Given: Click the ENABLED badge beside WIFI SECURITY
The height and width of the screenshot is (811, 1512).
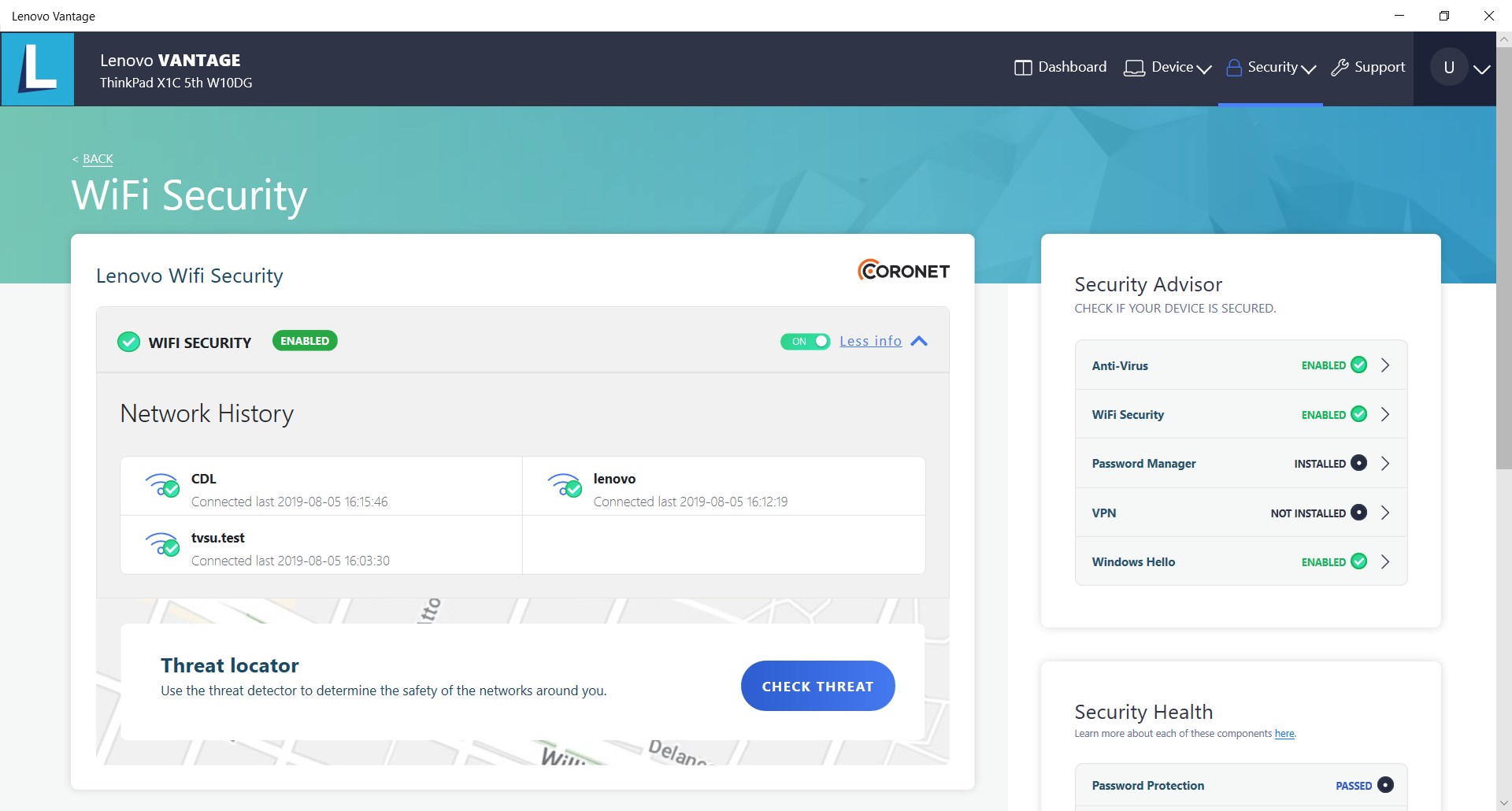Looking at the screenshot, I should [x=305, y=341].
